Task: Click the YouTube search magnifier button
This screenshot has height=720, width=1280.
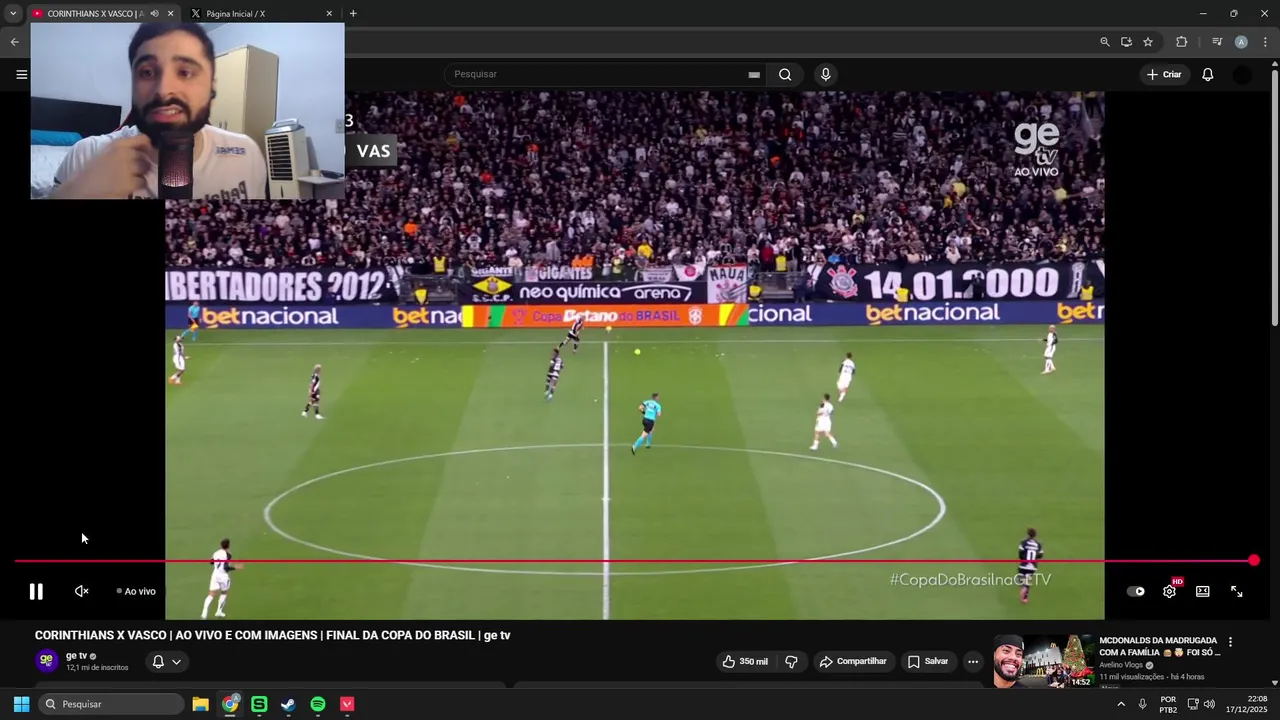Action: [x=785, y=74]
